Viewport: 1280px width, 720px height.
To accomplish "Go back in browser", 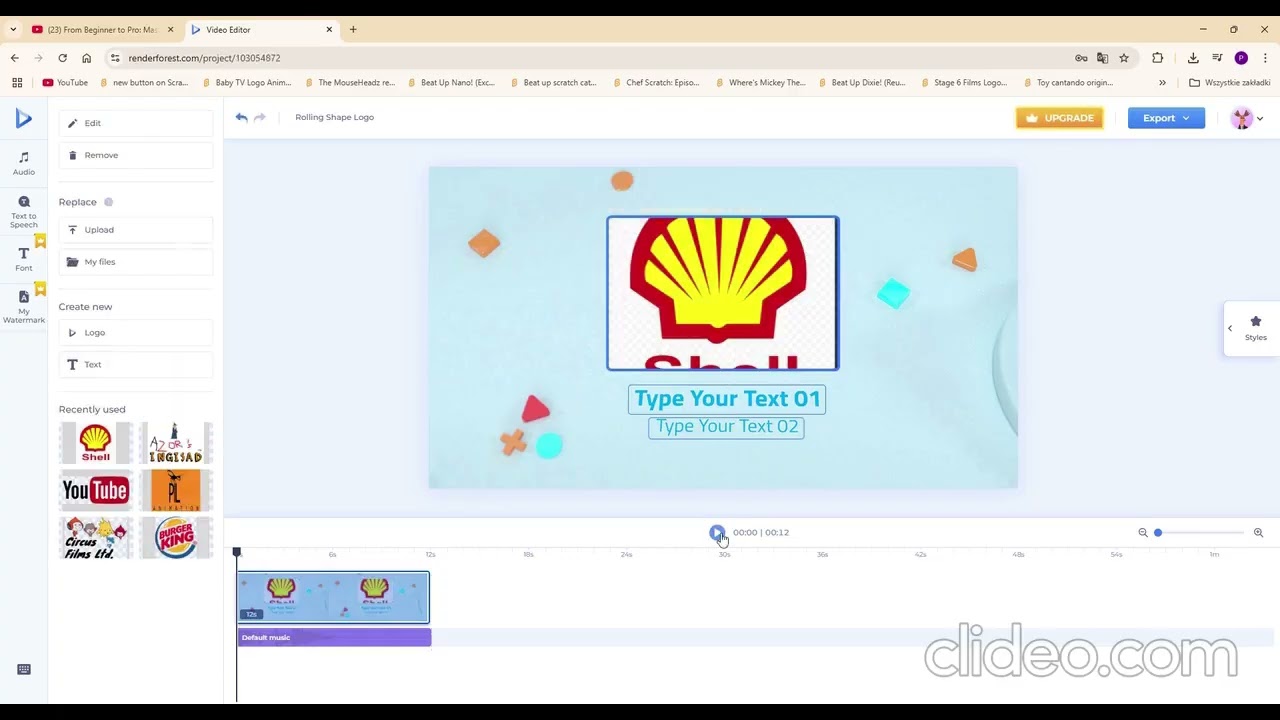I will pyautogui.click(x=15, y=58).
